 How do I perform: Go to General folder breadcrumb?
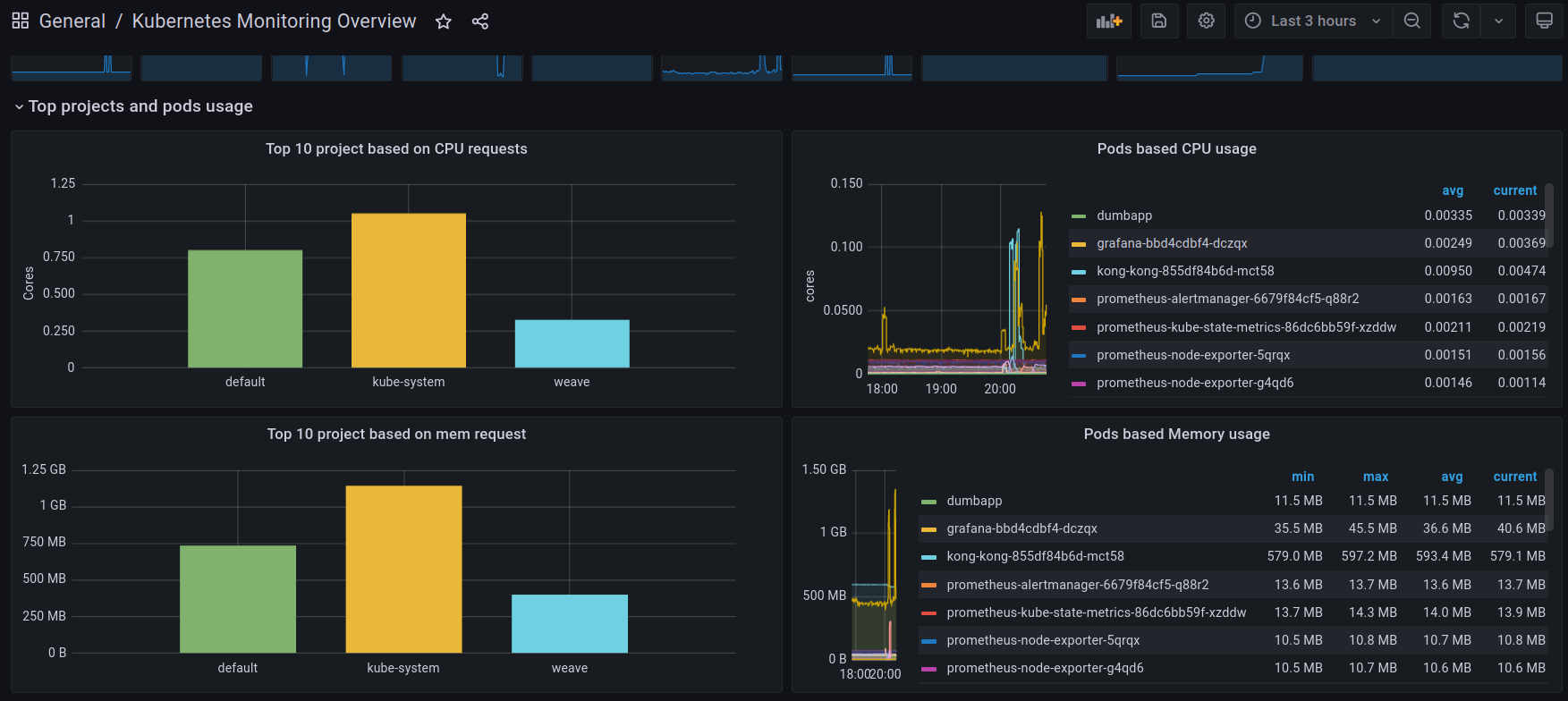point(72,21)
